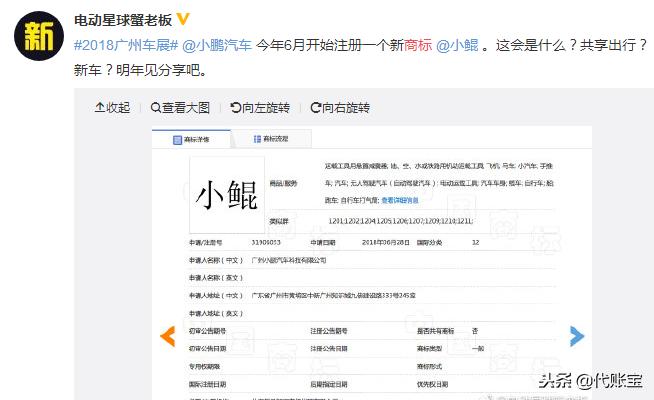Click the 申请人地址（英文） label
The height and width of the screenshot is (400, 654).
(x=216, y=313)
